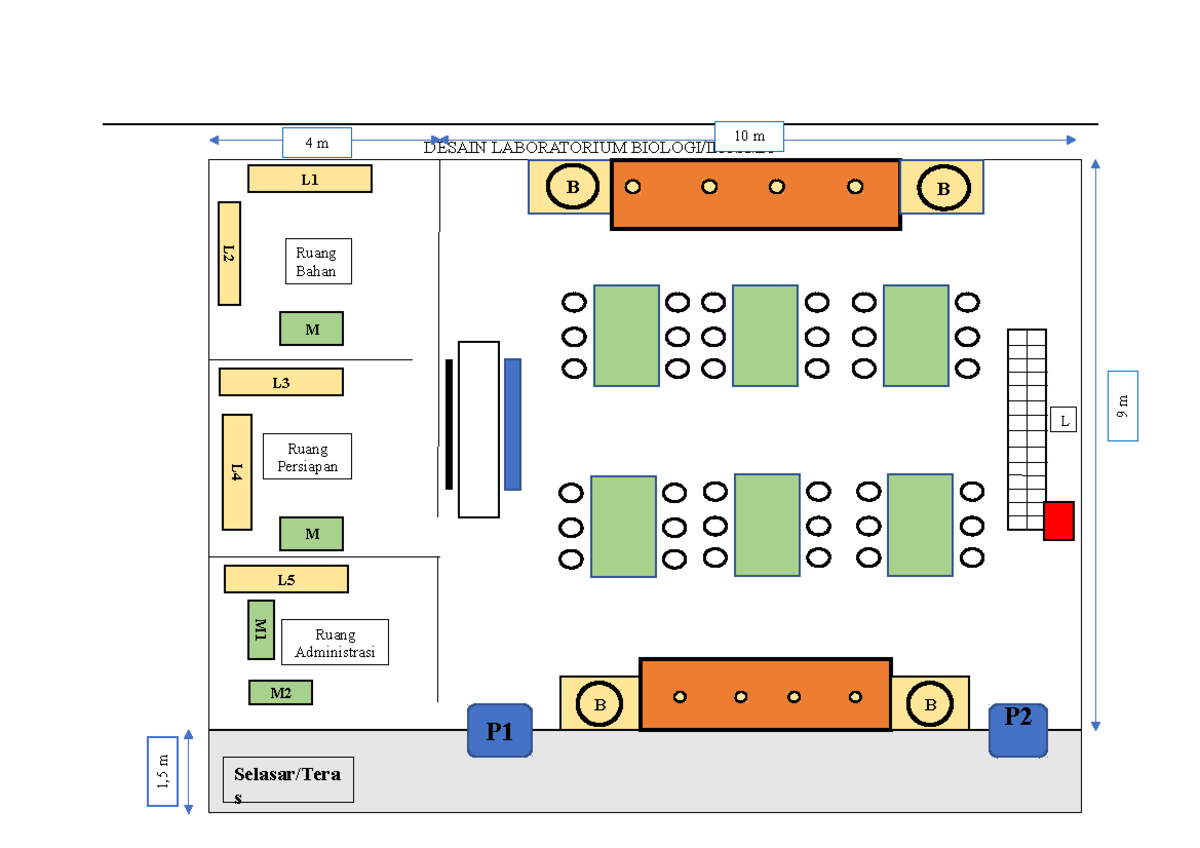Viewport: 1200px width, 848px height.
Task: Select the vertical yellow L4 cabinet
Action: click(237, 471)
